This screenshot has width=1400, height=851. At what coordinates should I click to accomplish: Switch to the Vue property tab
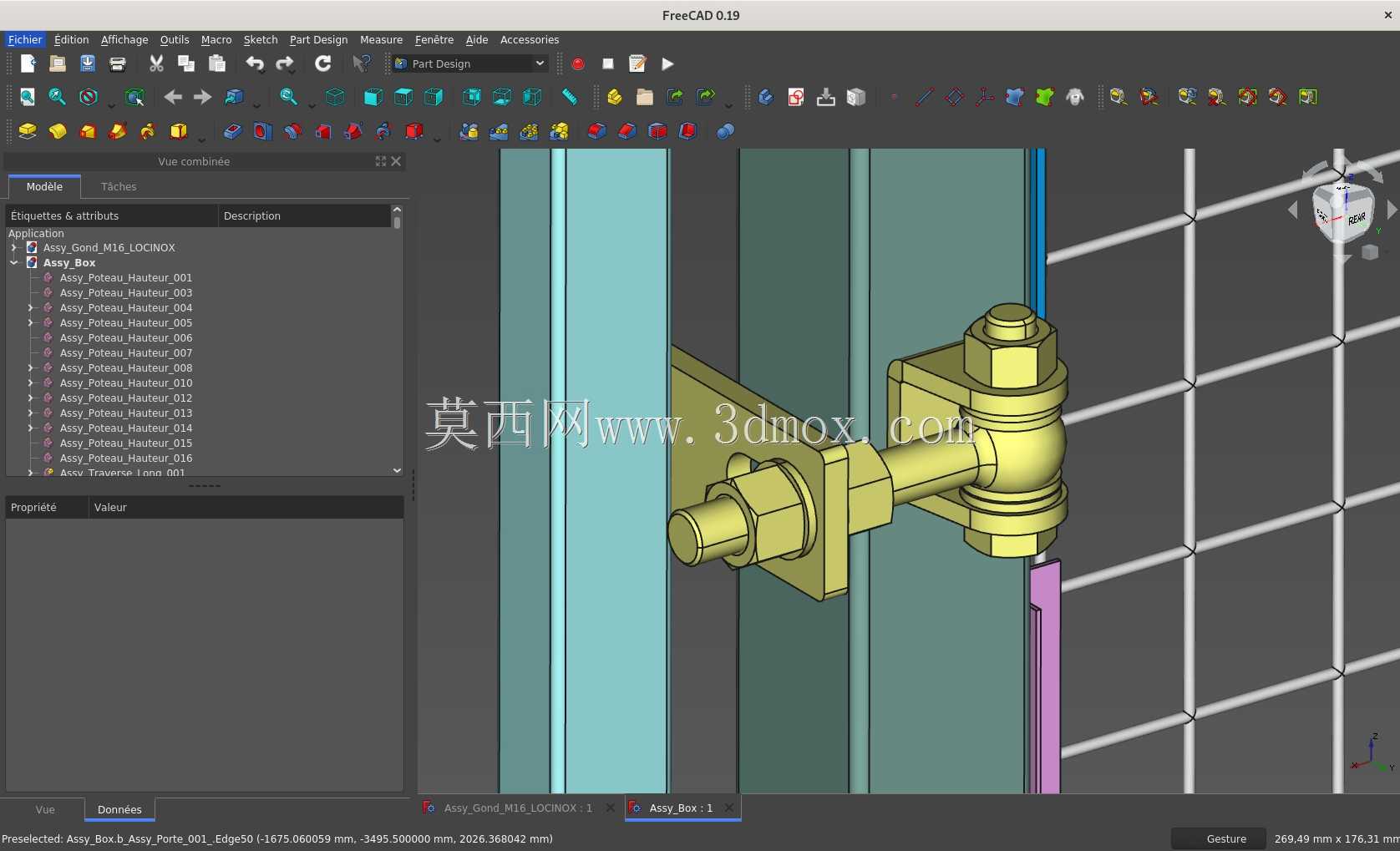45,810
